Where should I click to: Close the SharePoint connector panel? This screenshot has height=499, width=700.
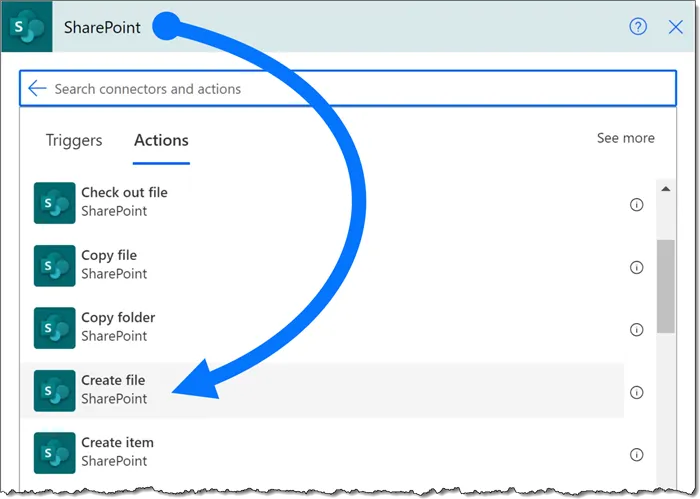tap(676, 27)
